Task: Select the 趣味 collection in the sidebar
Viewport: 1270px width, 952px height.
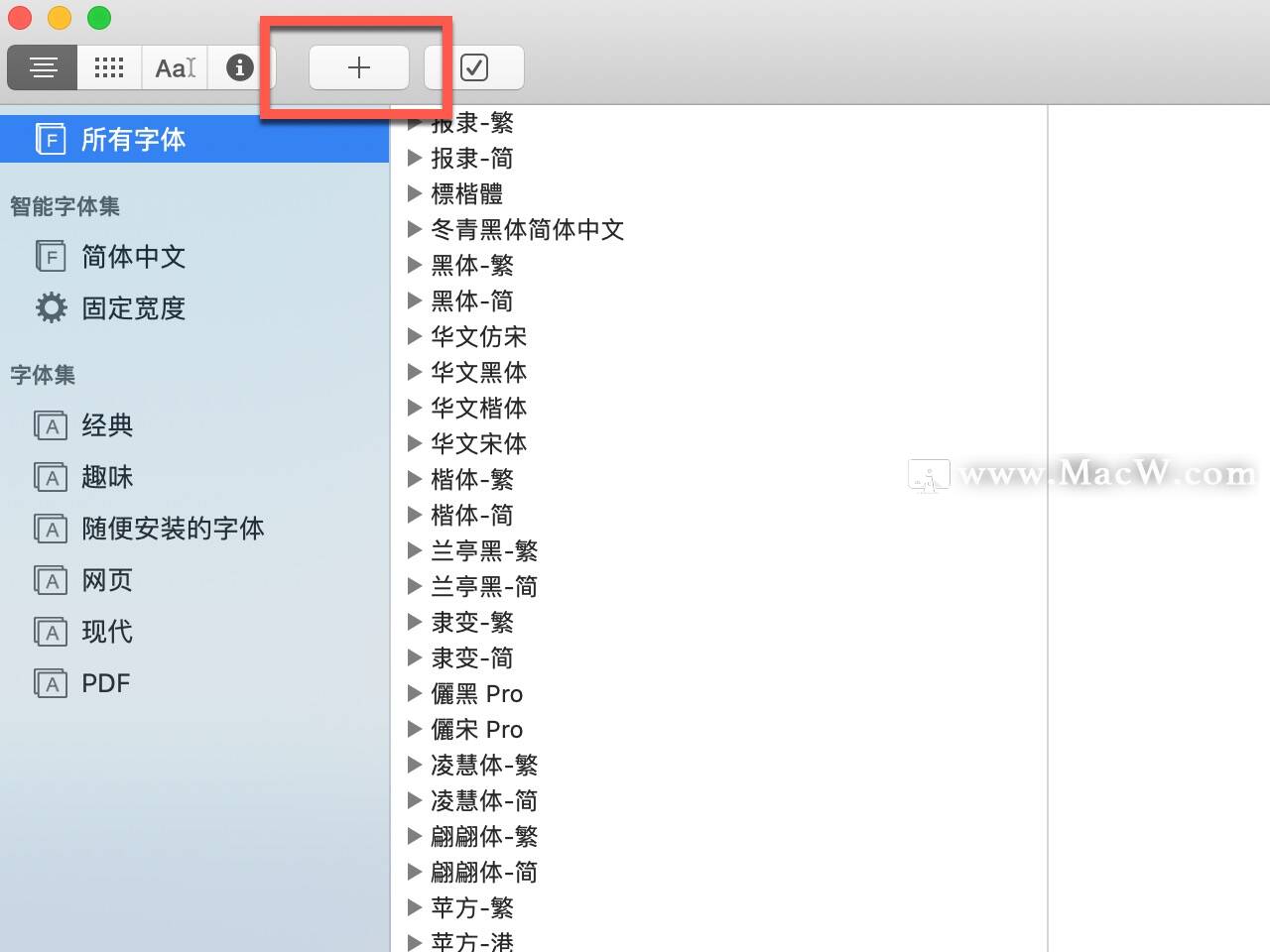Action: [x=106, y=477]
